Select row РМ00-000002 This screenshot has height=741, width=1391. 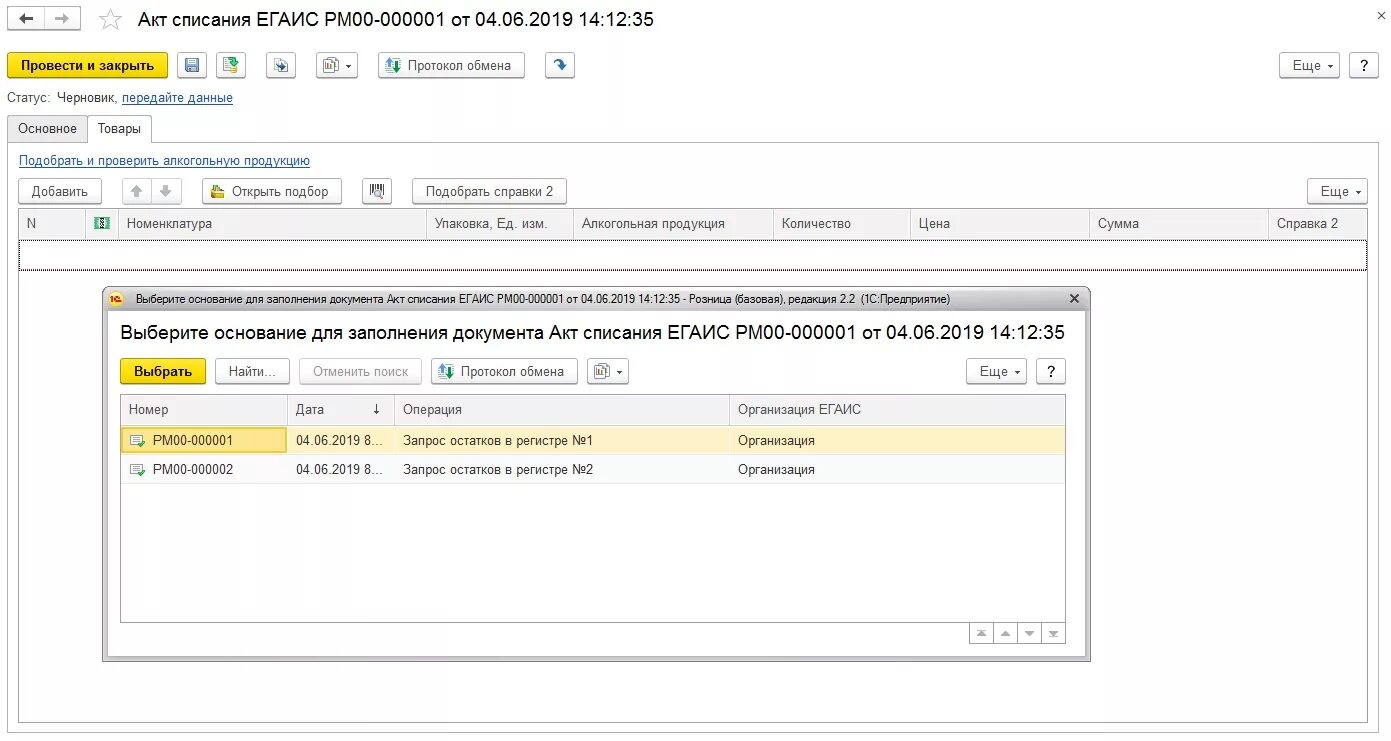click(593, 470)
